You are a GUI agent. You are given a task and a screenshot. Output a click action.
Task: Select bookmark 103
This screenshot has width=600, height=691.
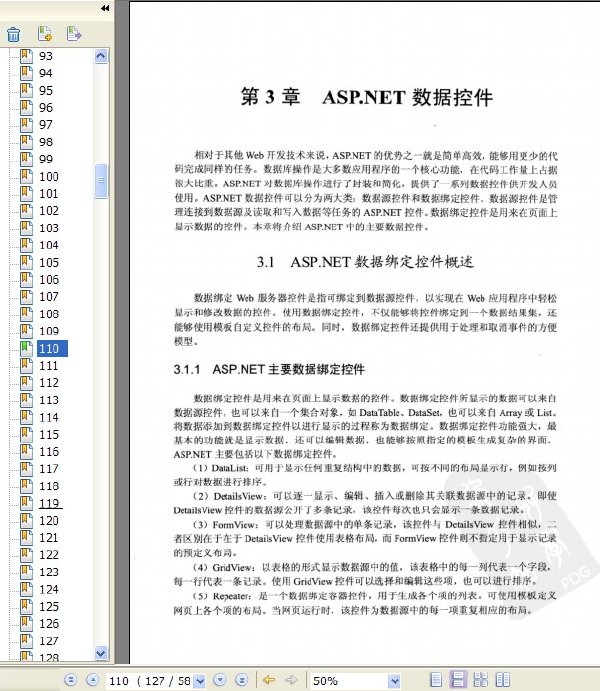coord(49,228)
